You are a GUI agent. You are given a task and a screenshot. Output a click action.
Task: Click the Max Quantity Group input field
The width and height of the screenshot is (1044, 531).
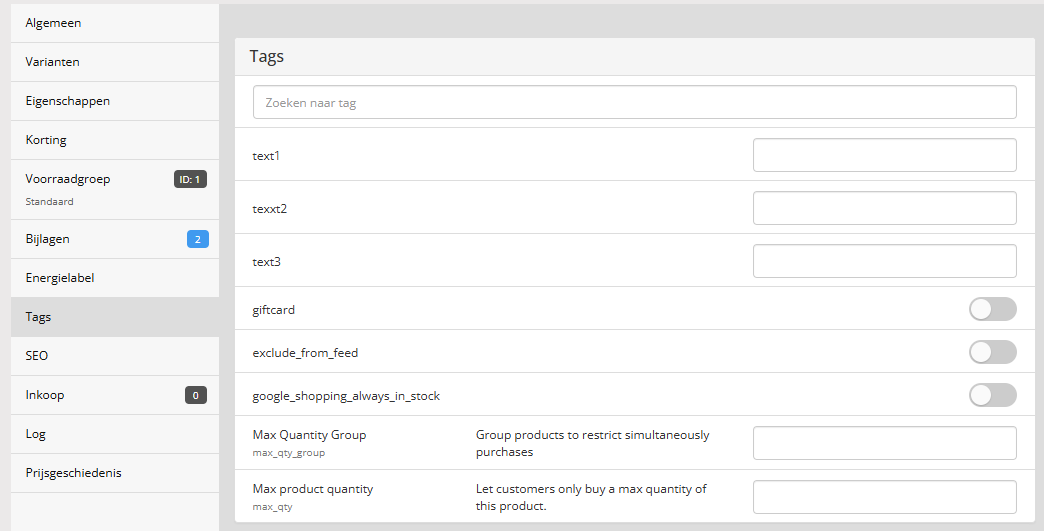tap(885, 443)
